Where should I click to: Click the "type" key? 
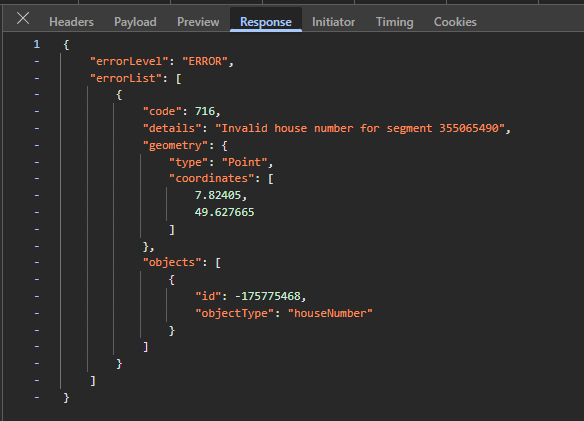(x=189, y=162)
